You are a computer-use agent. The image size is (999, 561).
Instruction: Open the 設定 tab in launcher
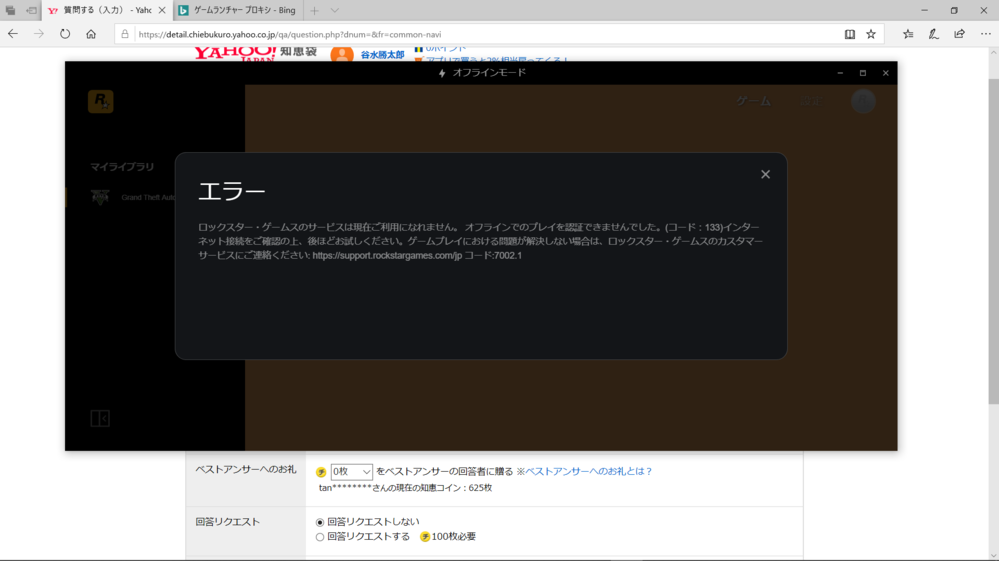(x=812, y=101)
